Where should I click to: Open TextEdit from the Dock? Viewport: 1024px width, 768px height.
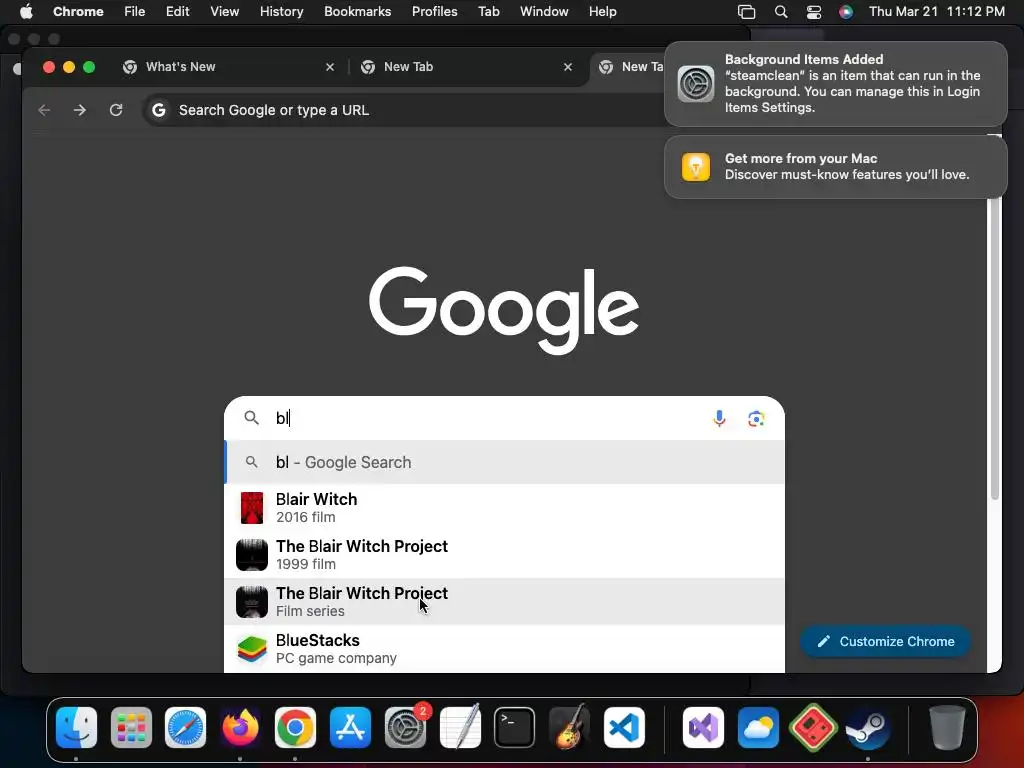460,728
